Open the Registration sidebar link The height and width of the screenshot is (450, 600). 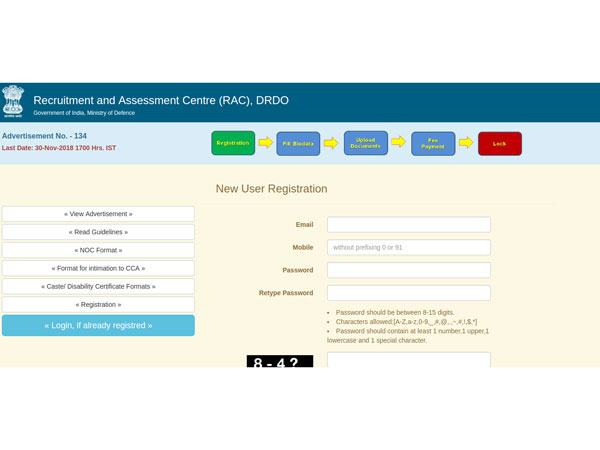98,305
